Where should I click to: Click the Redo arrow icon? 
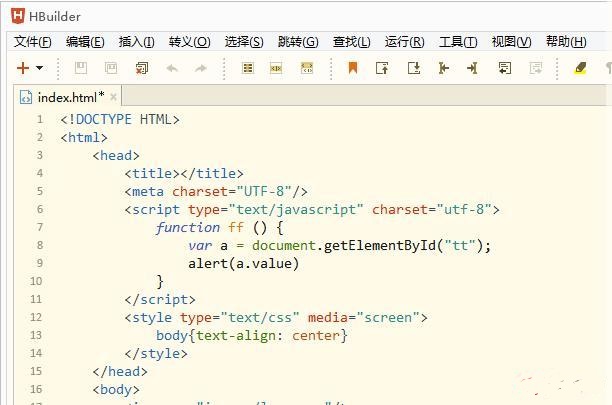pos(201,68)
